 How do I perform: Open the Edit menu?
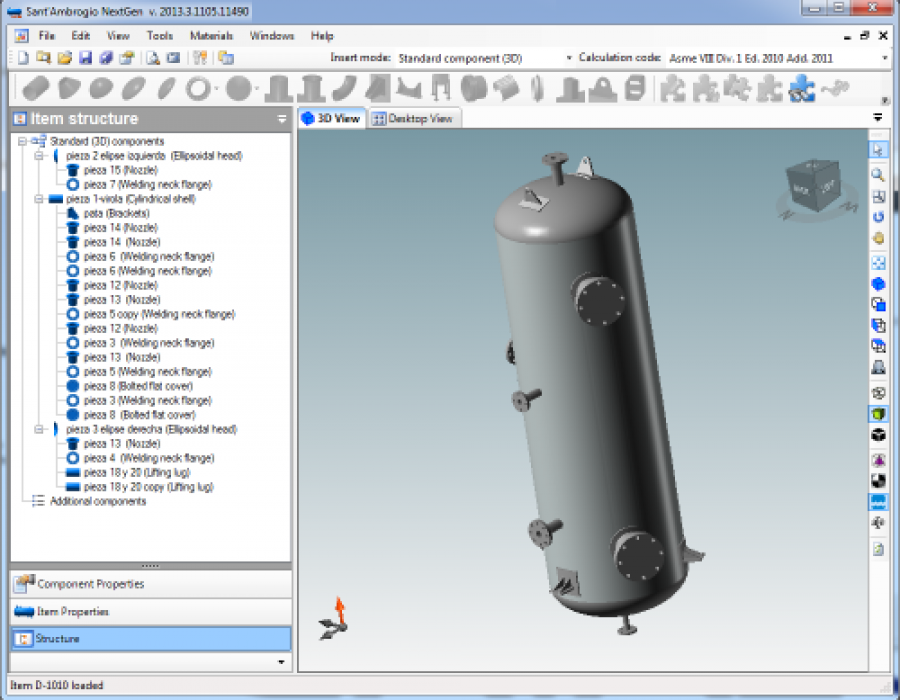point(80,36)
